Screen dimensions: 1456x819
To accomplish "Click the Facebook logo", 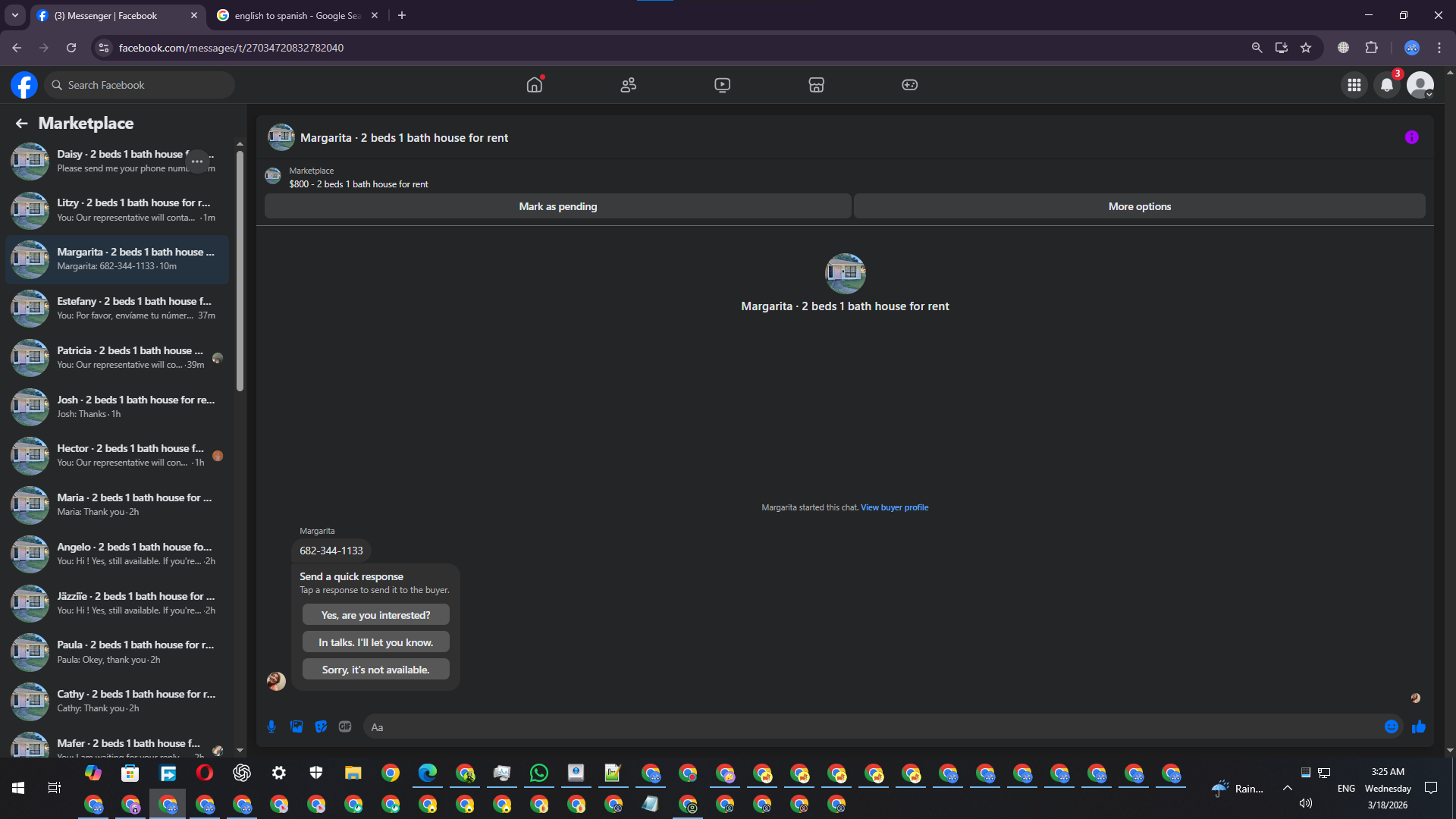I will (x=24, y=85).
